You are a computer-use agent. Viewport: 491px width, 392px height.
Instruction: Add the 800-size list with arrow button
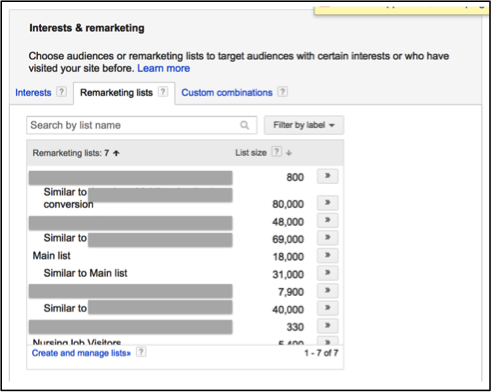point(328,176)
